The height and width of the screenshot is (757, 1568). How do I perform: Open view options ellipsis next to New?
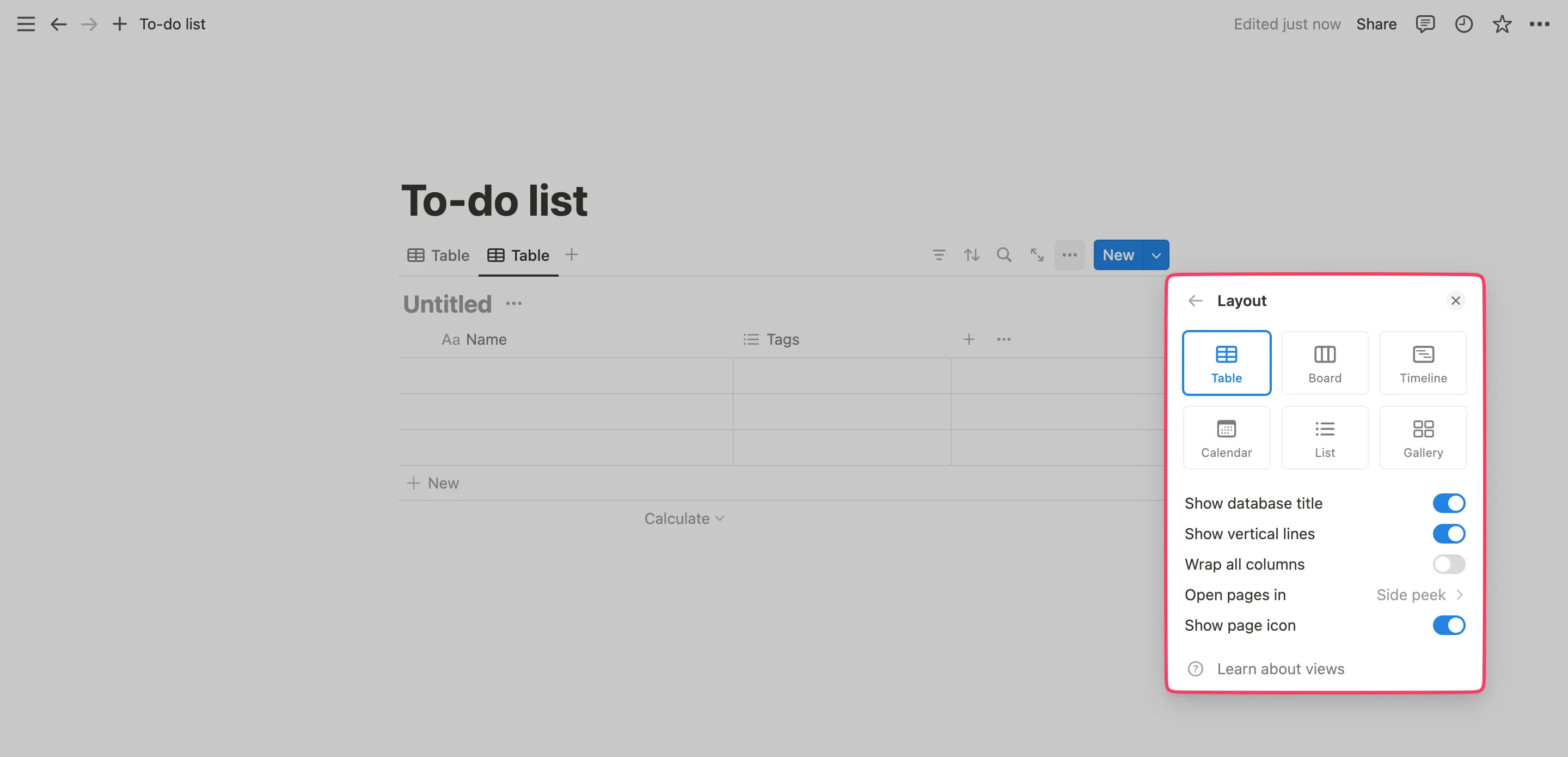[x=1069, y=254]
